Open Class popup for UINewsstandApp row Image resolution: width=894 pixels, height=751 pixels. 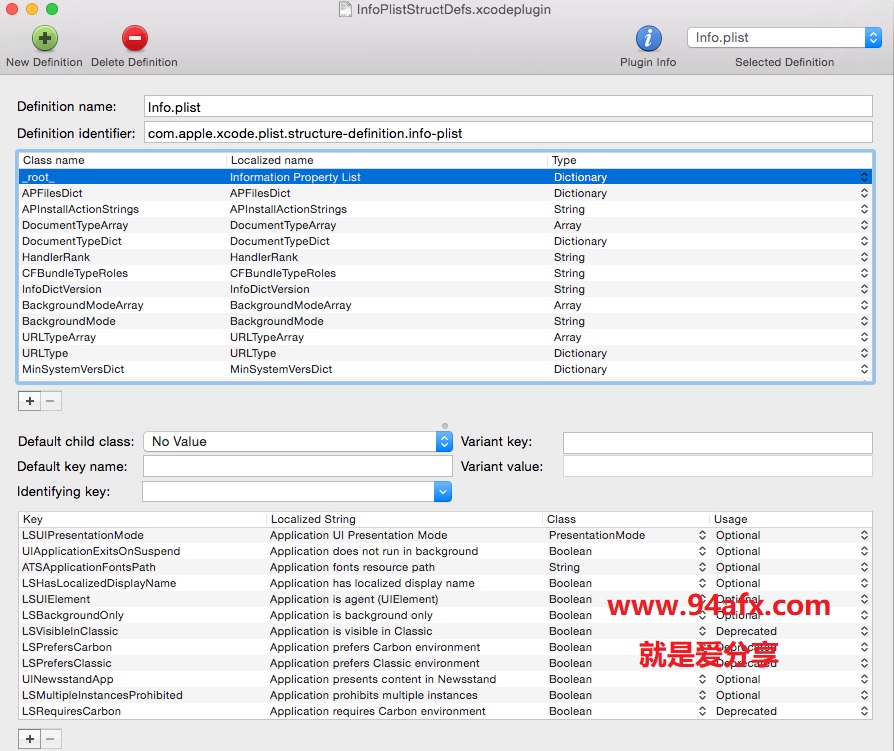[702, 679]
